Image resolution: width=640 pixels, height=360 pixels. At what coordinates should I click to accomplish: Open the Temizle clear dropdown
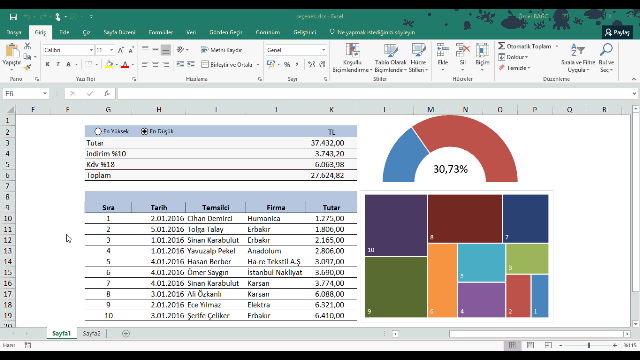pyautogui.click(x=514, y=68)
